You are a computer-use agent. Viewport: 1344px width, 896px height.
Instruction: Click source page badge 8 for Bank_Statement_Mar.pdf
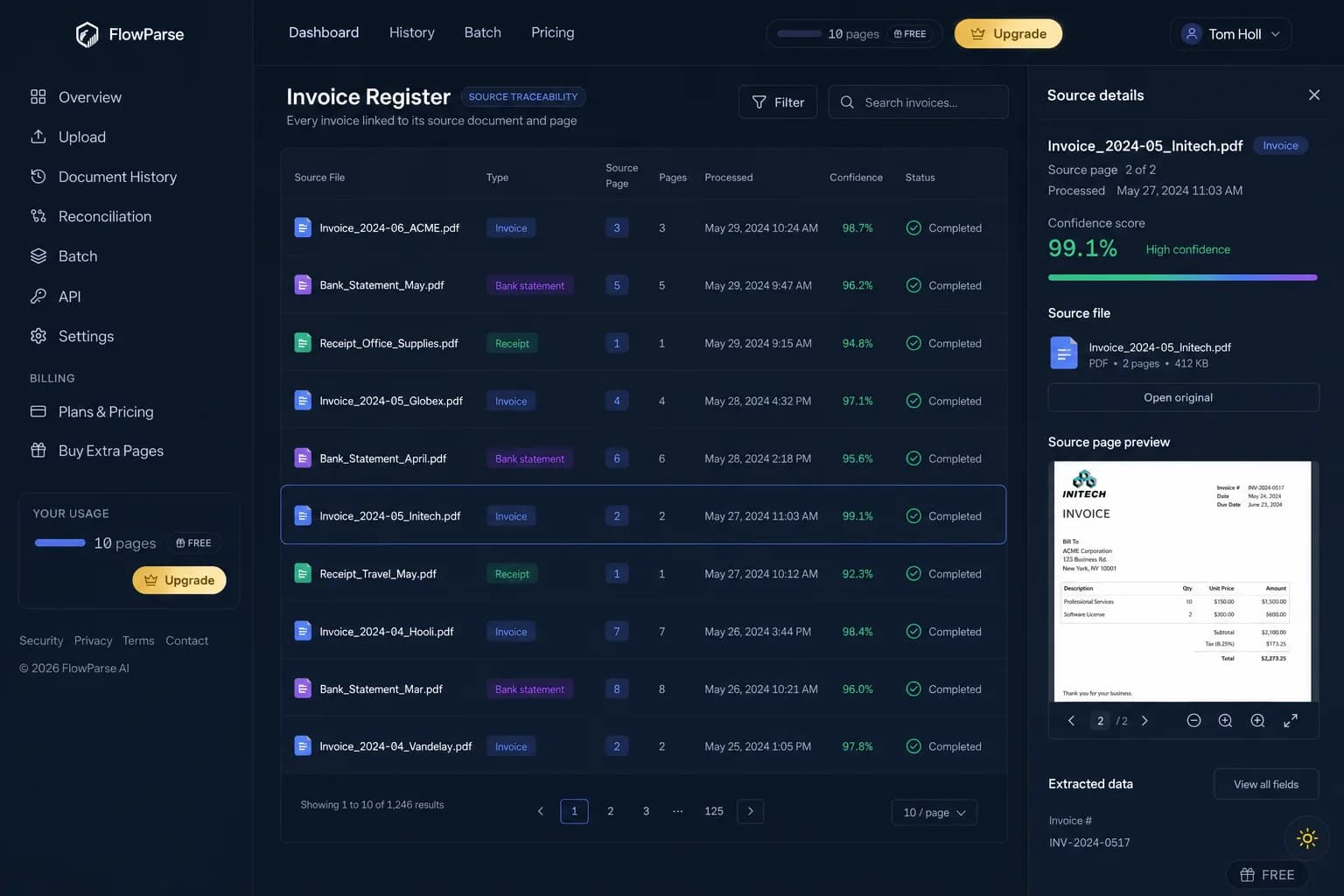pyautogui.click(x=617, y=689)
